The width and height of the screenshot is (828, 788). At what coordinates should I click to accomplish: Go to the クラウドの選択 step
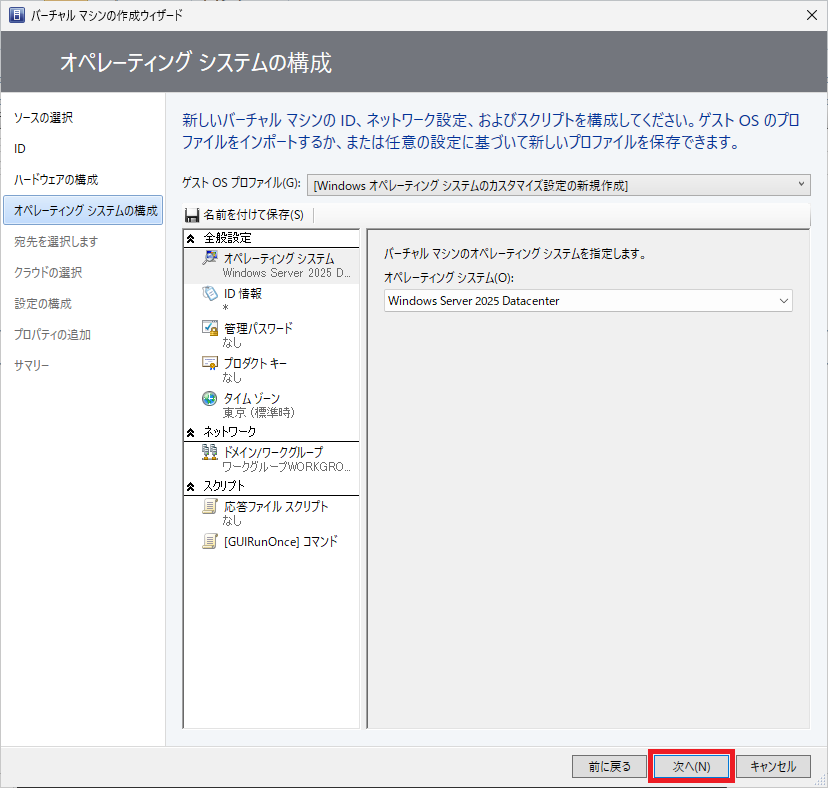pyautogui.click(x=48, y=273)
